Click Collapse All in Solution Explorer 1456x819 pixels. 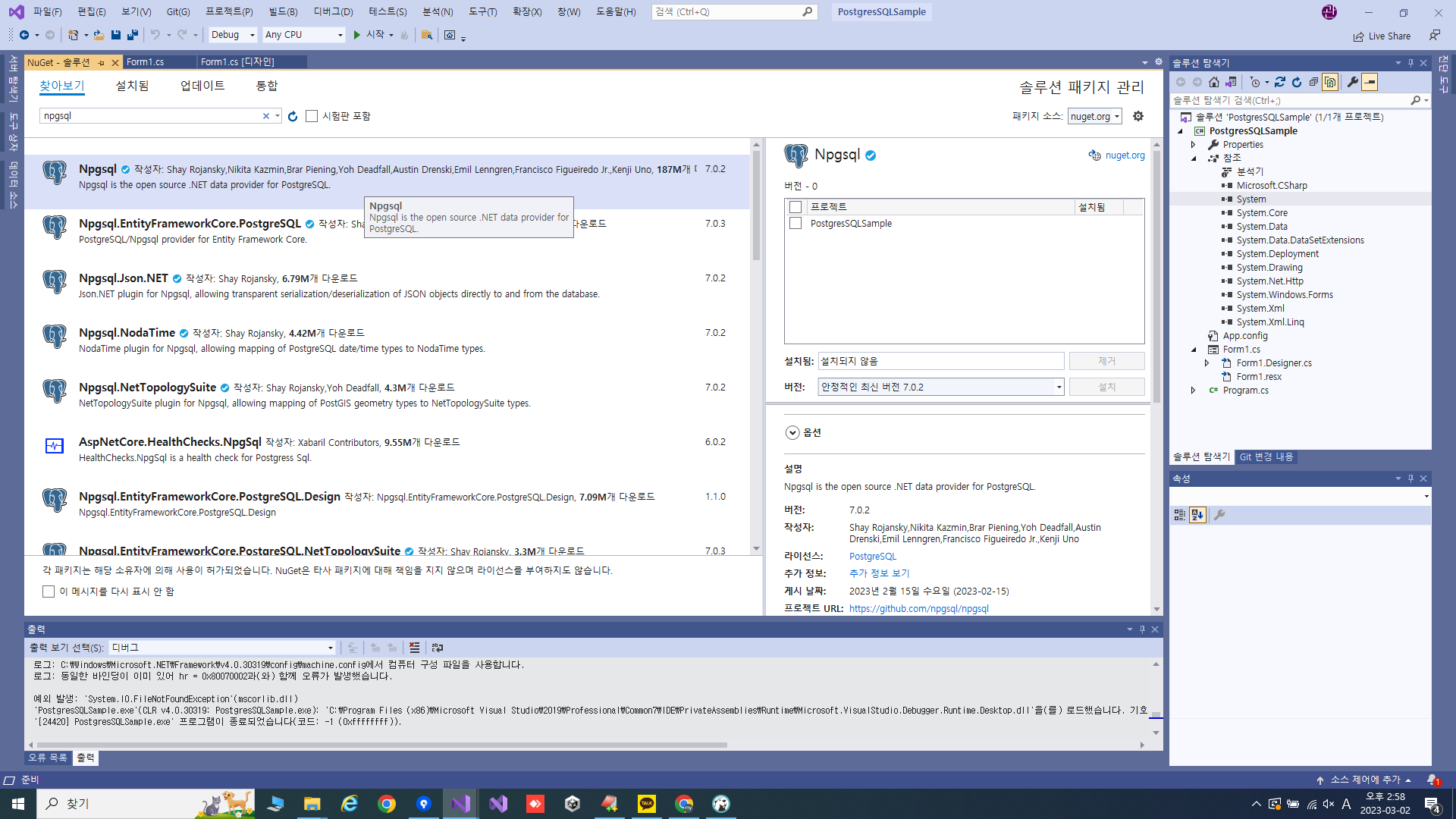(1313, 82)
